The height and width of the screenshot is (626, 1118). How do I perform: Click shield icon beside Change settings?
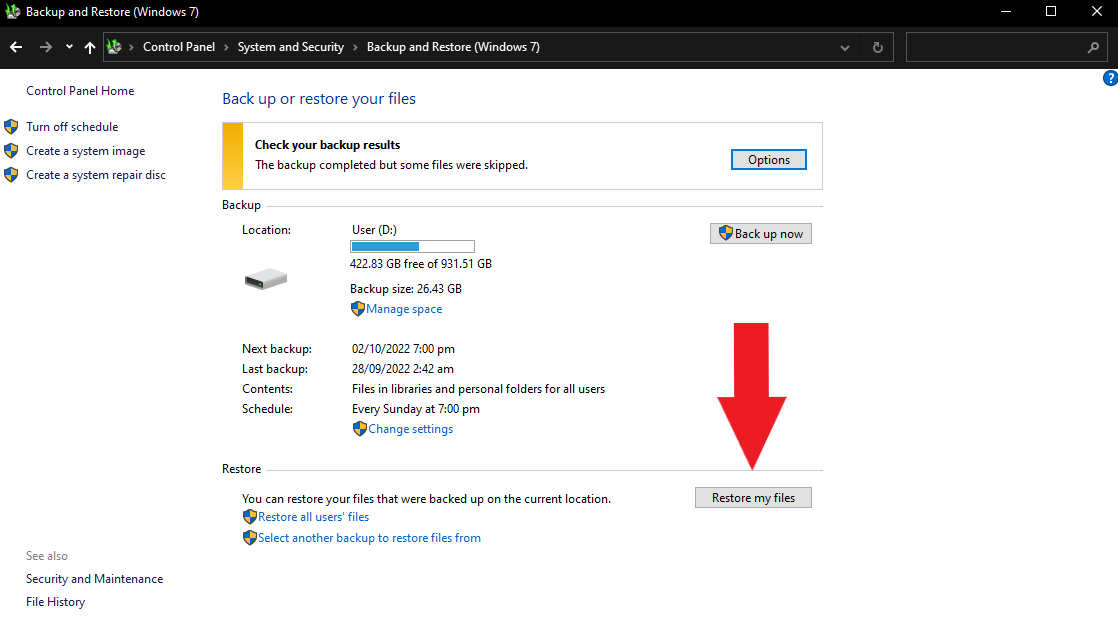(x=359, y=429)
